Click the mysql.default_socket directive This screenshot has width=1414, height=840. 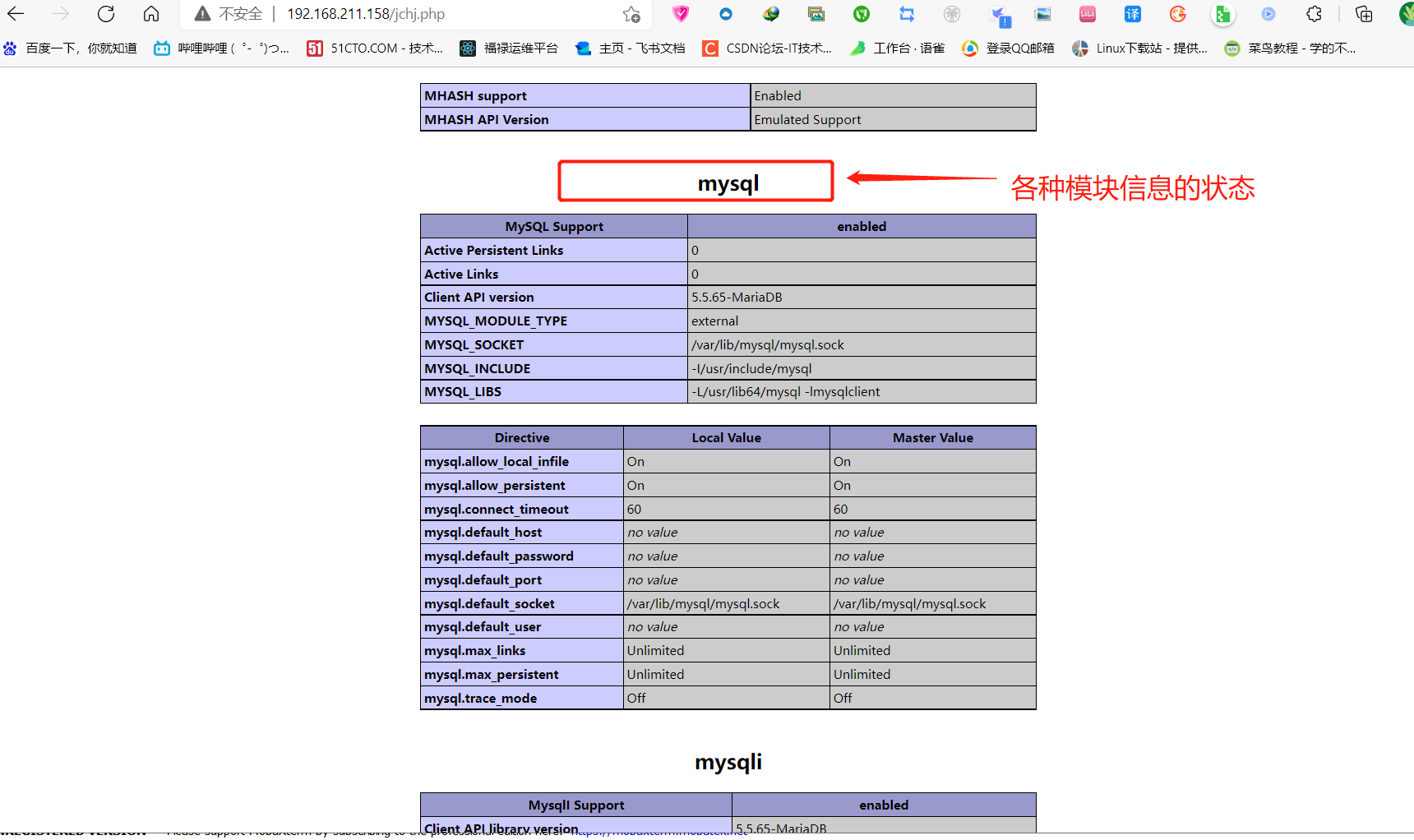pyautogui.click(x=490, y=604)
